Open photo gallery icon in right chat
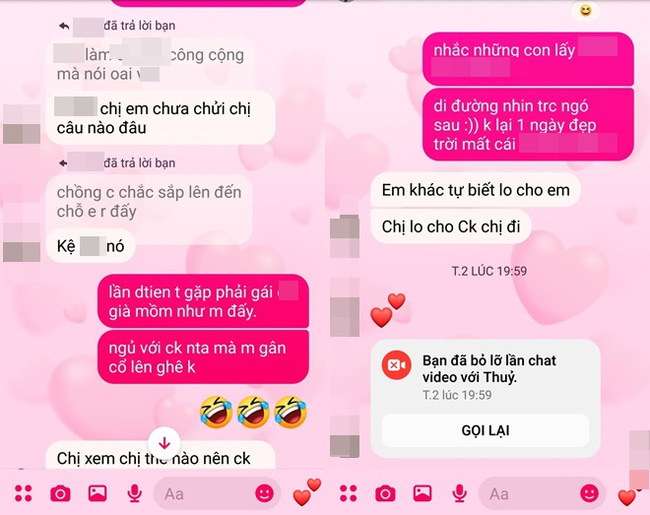The width and height of the screenshot is (650, 515). (x=422, y=493)
